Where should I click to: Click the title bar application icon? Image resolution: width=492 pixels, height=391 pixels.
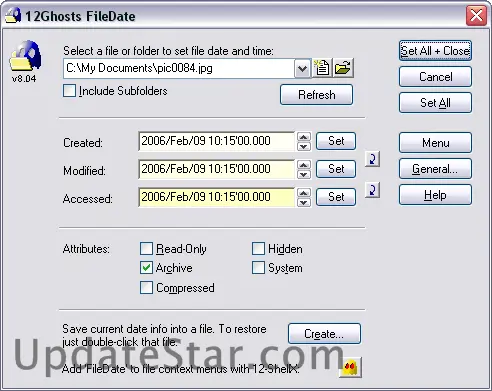13,15
